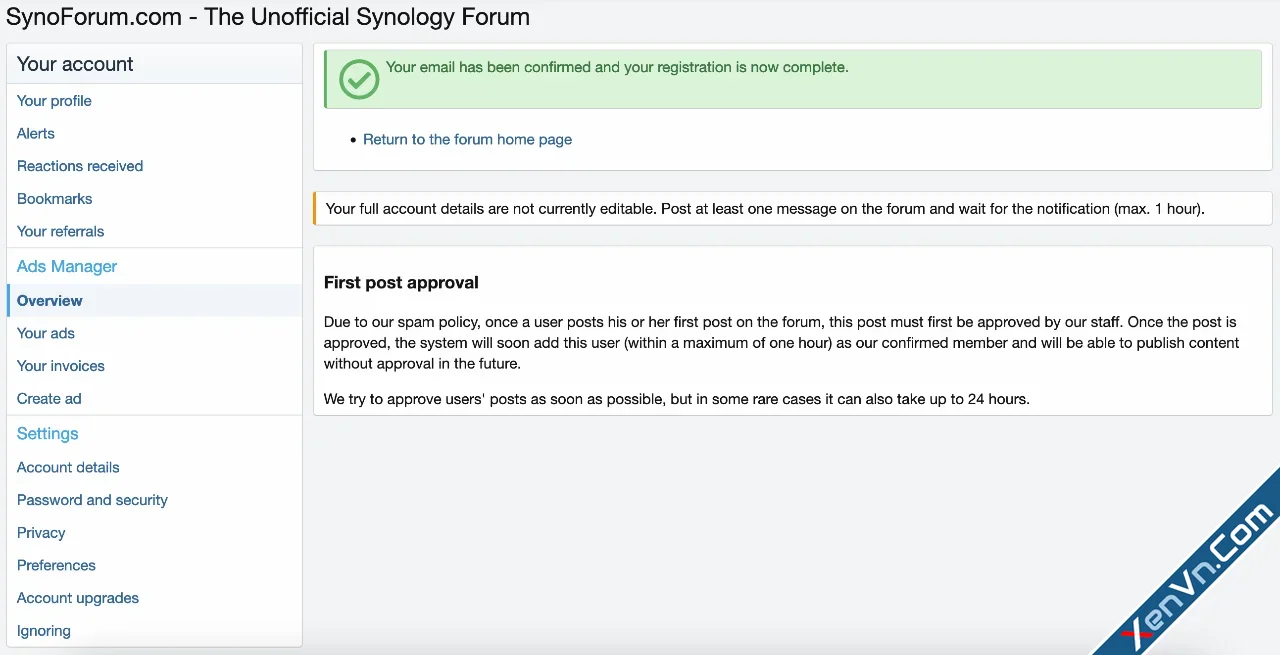This screenshot has width=1280, height=655.
Task: Open Password and security settings
Action: 92,500
